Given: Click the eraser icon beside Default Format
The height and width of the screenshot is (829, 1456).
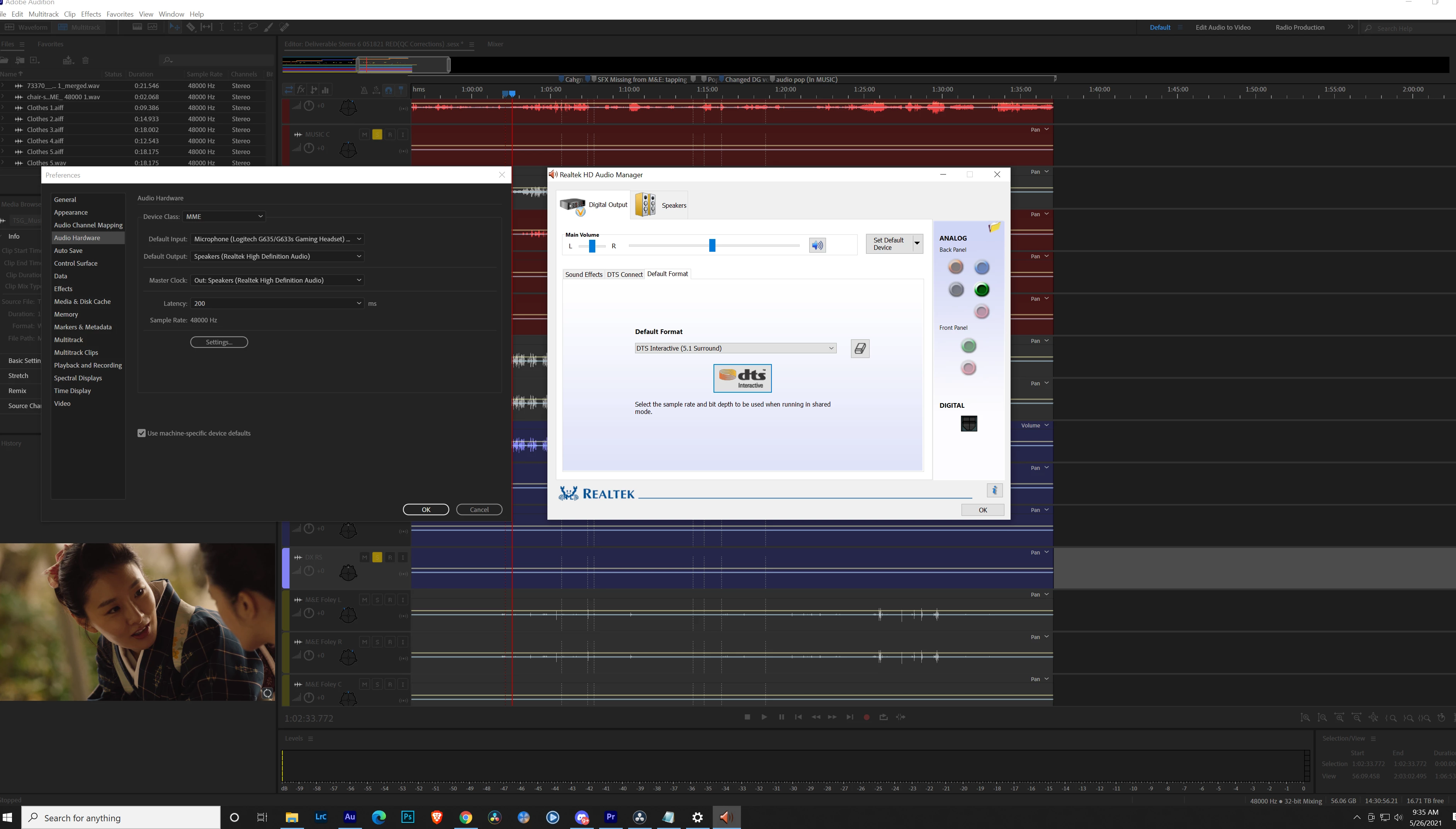Looking at the screenshot, I should 860,348.
